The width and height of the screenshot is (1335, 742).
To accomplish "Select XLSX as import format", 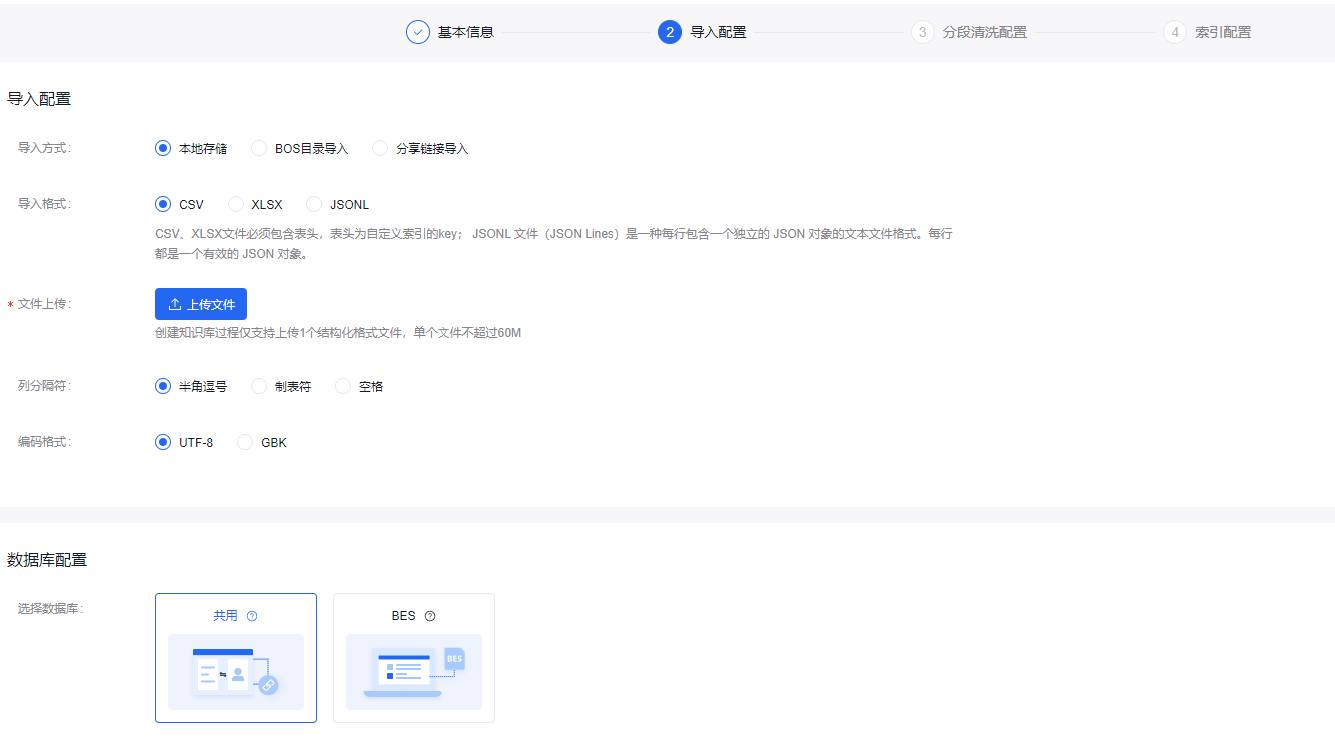I will click(x=235, y=203).
